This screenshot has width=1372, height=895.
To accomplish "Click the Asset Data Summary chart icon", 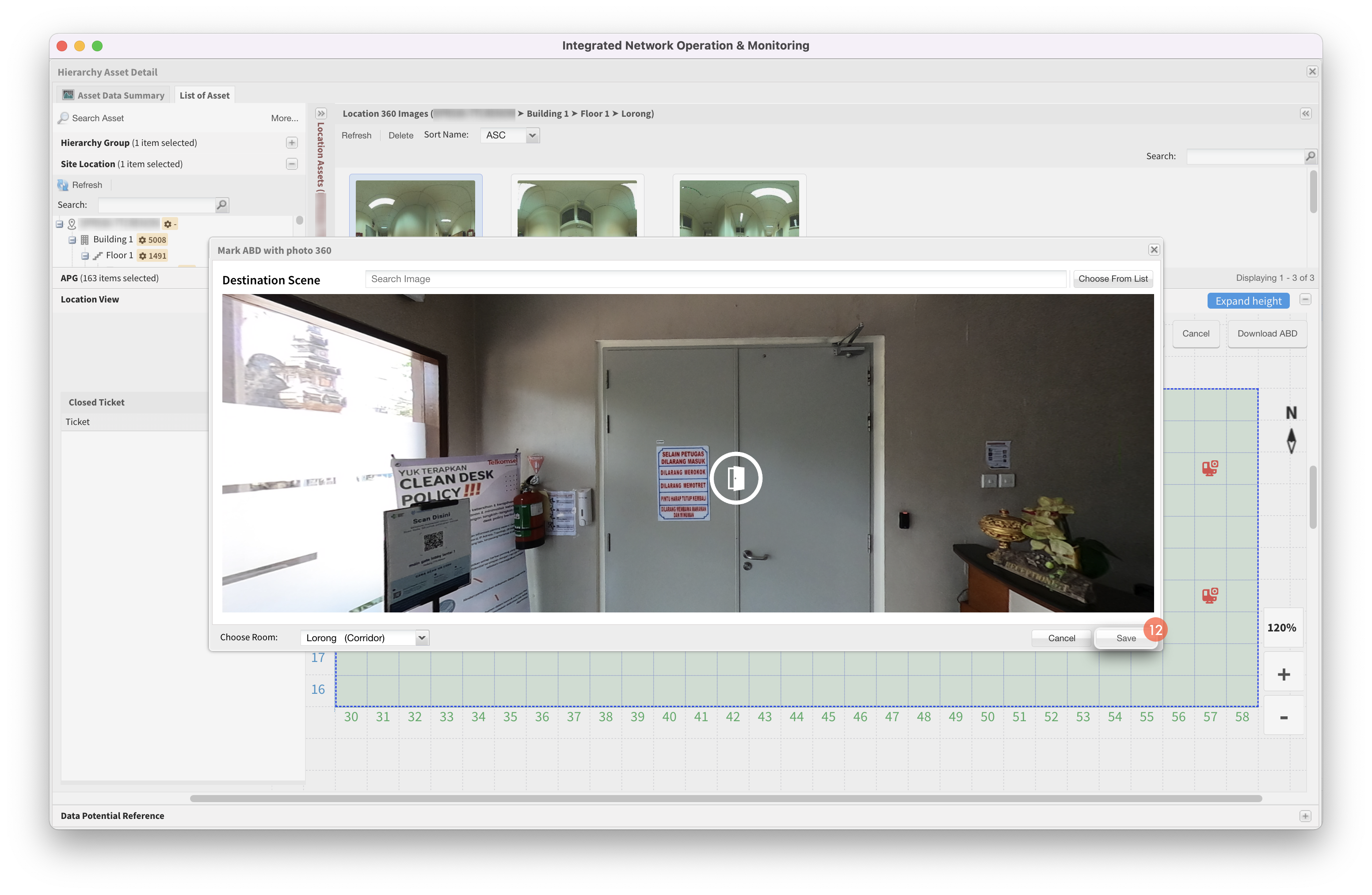I will (68, 95).
